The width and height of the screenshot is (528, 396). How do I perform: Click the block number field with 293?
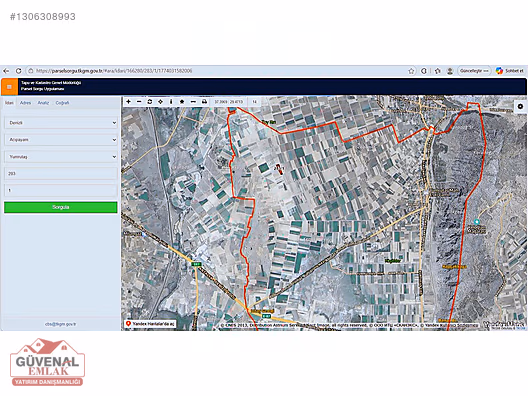(x=61, y=173)
